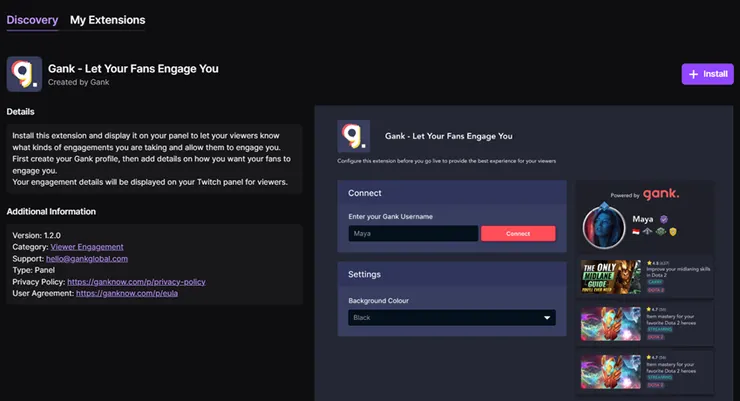Focus the Gank Username input field

(x=413, y=234)
